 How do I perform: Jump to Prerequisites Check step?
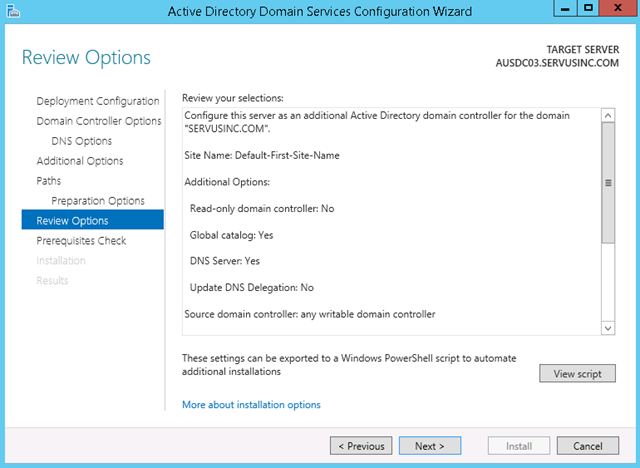pyautogui.click(x=81, y=241)
